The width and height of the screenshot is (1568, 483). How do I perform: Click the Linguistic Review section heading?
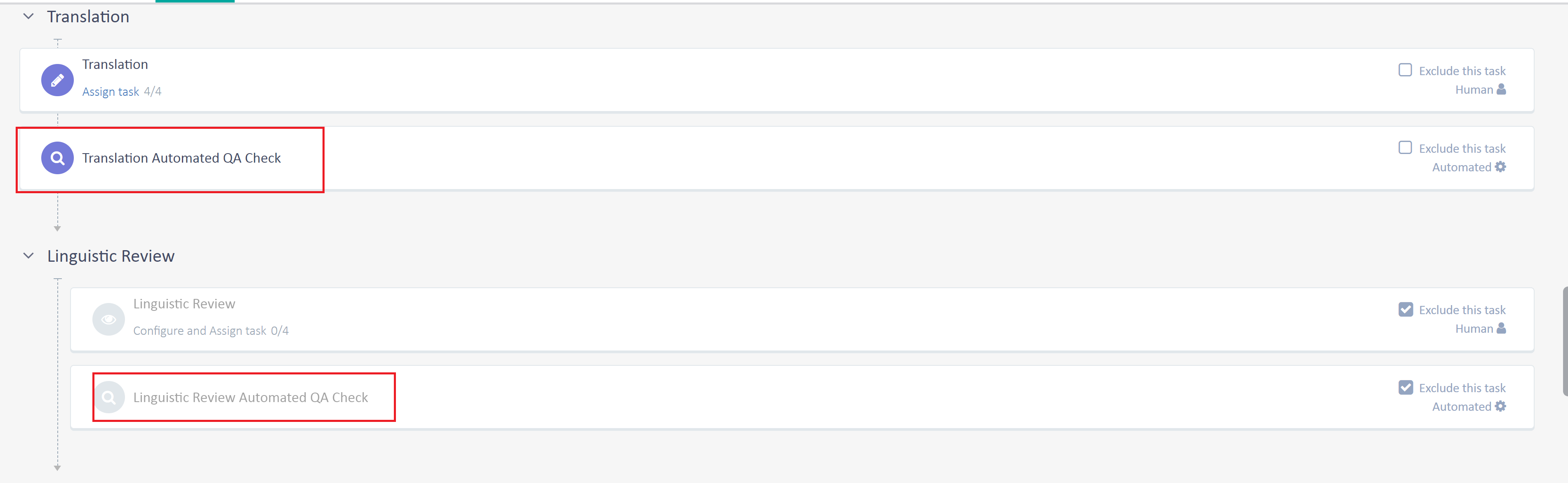pos(111,256)
